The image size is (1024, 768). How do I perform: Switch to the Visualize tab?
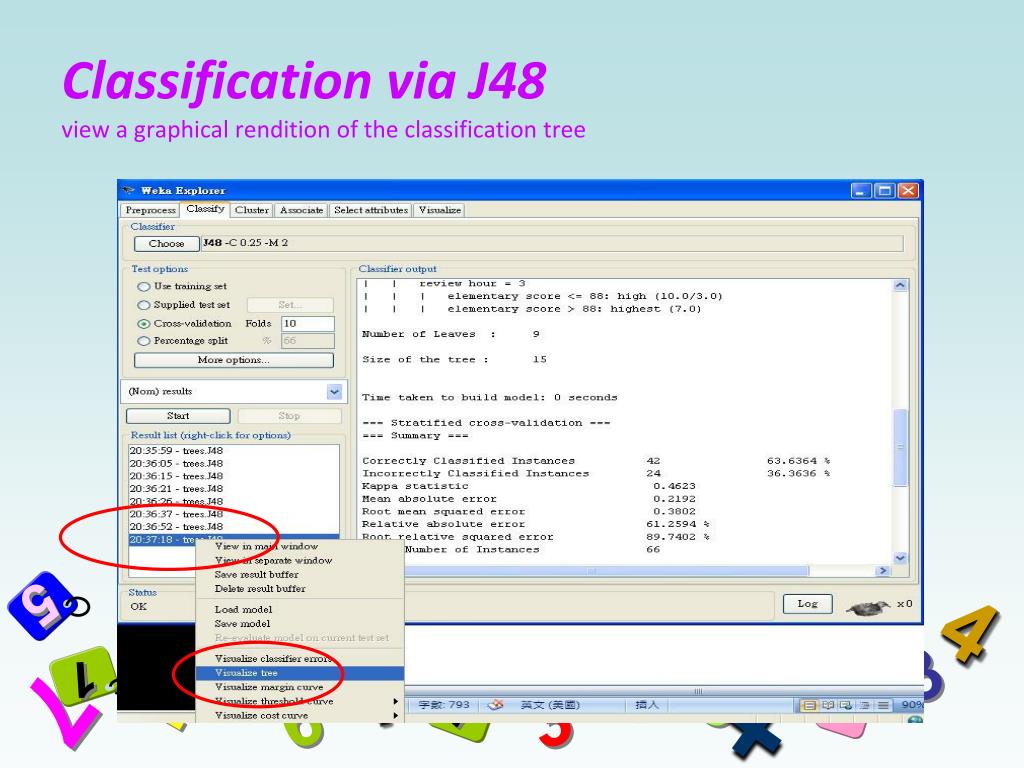click(440, 210)
